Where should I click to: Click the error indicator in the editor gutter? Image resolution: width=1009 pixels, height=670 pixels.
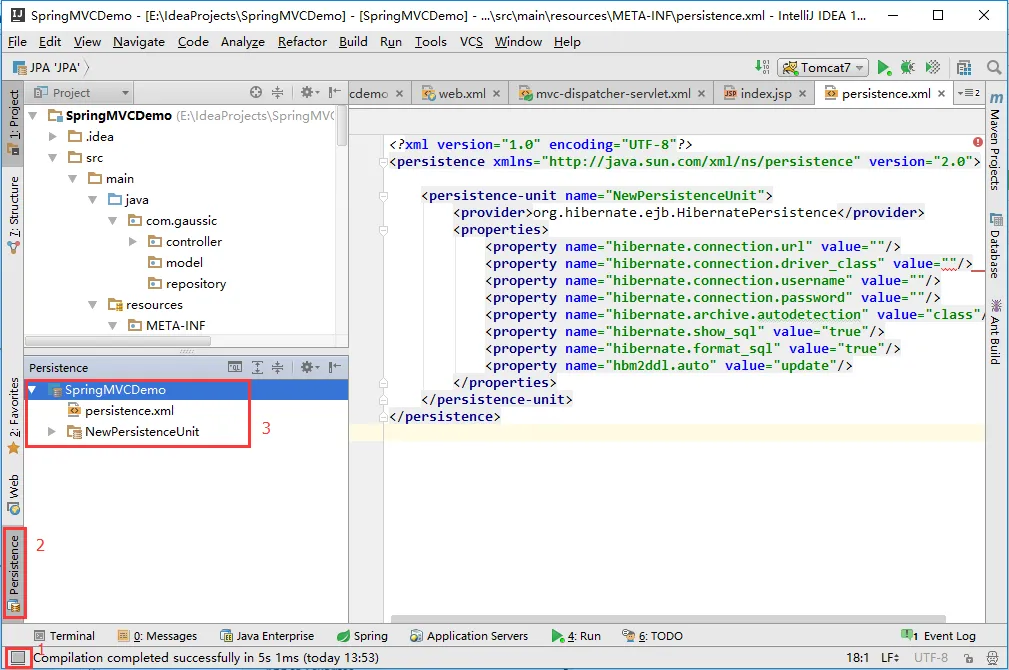pos(977,142)
